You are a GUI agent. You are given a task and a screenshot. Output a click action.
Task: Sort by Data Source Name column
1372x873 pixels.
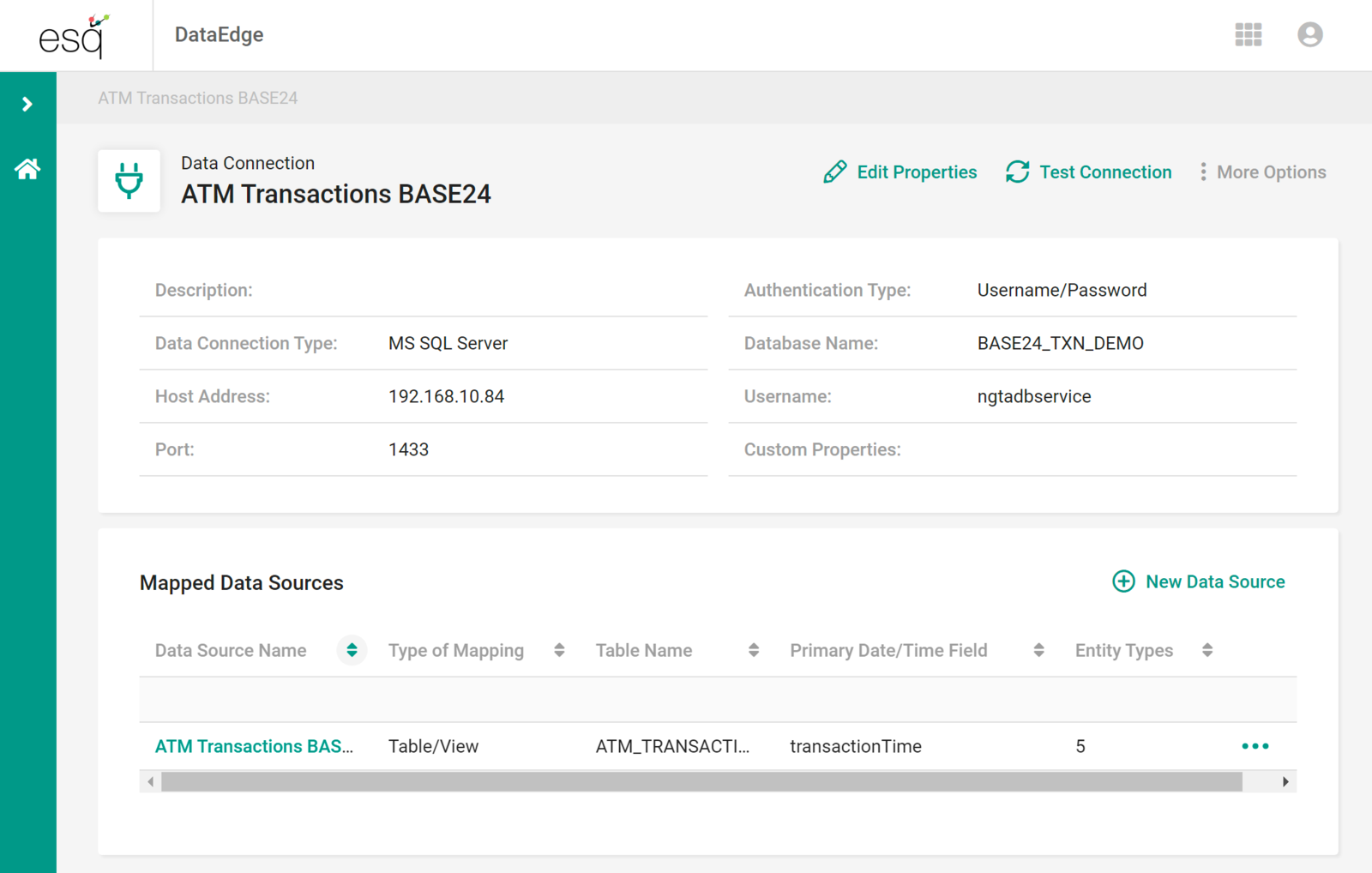(x=352, y=650)
